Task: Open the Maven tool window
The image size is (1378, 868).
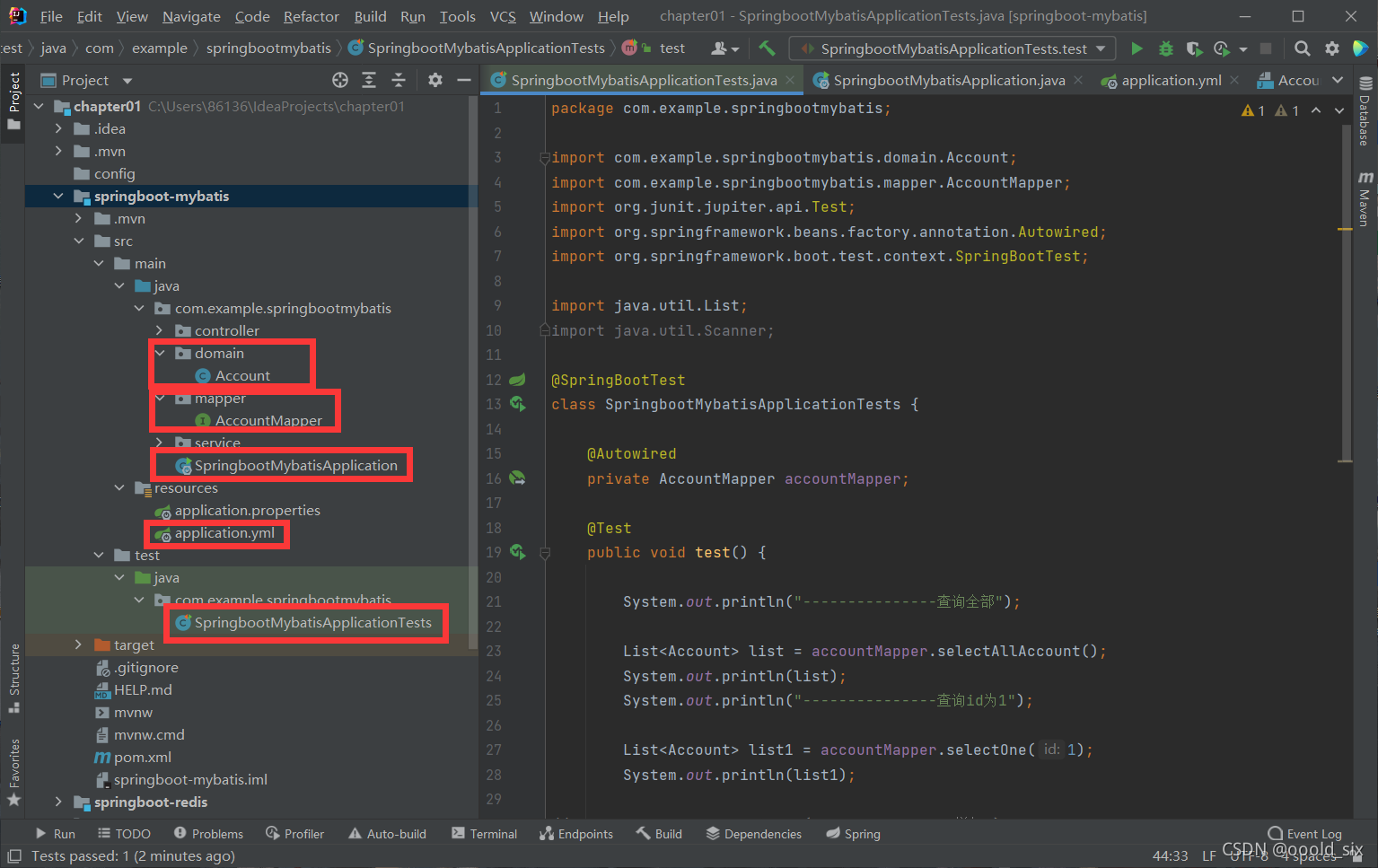Action: (x=1365, y=198)
